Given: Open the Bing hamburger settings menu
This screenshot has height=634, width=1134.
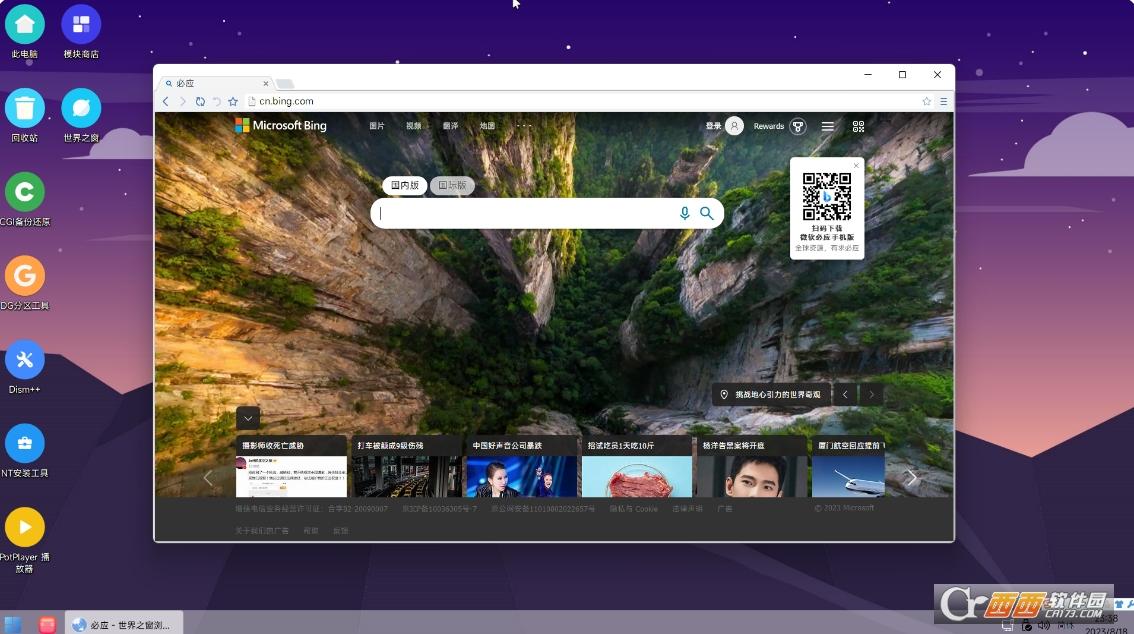Looking at the screenshot, I should [828, 127].
